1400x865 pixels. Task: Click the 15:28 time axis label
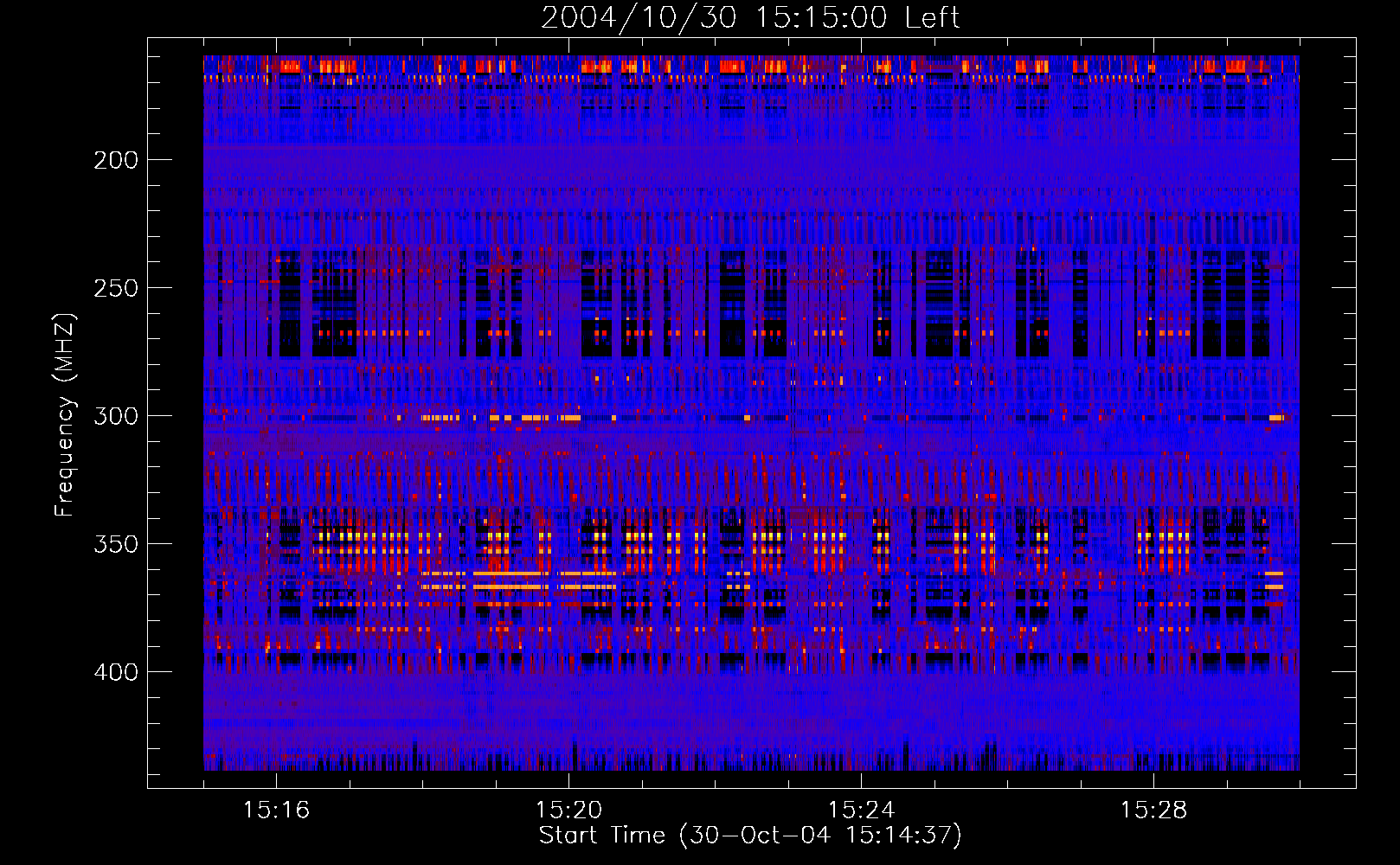[x=1153, y=810]
